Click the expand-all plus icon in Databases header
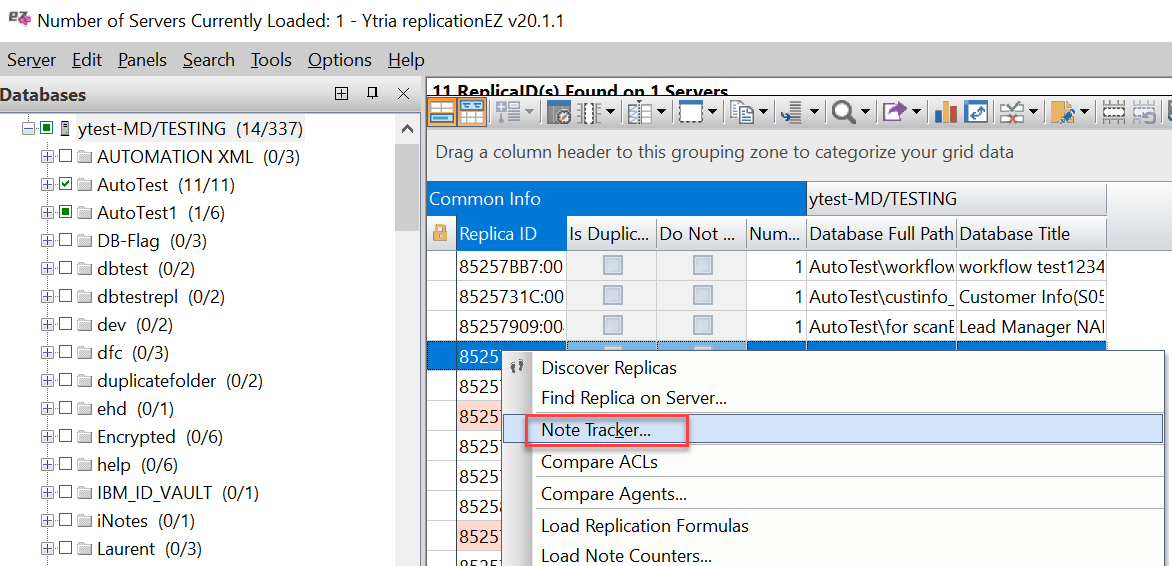 [x=341, y=94]
